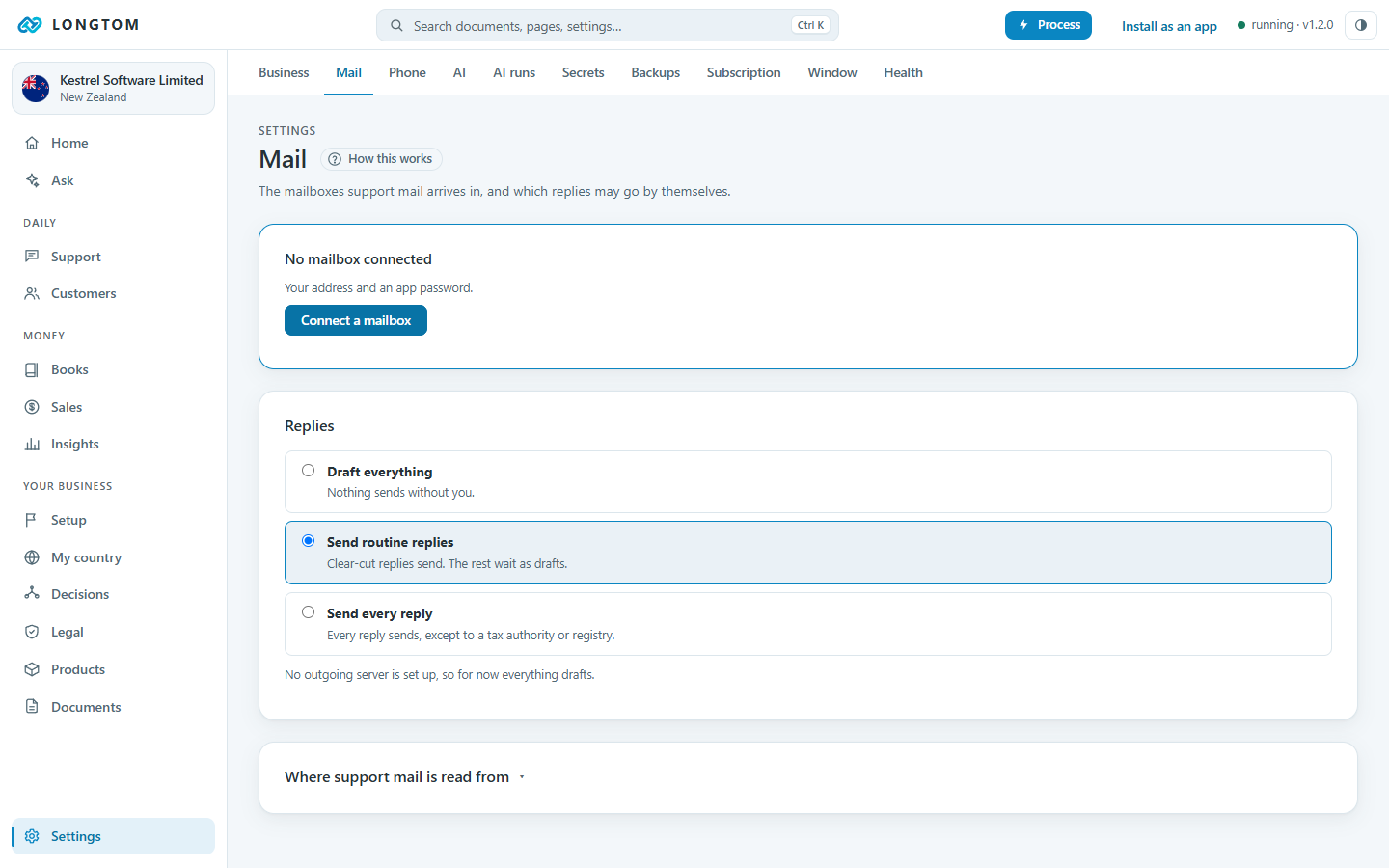Expand Where support mail is read from
Screen dimensions: 1389x868
tap(405, 777)
